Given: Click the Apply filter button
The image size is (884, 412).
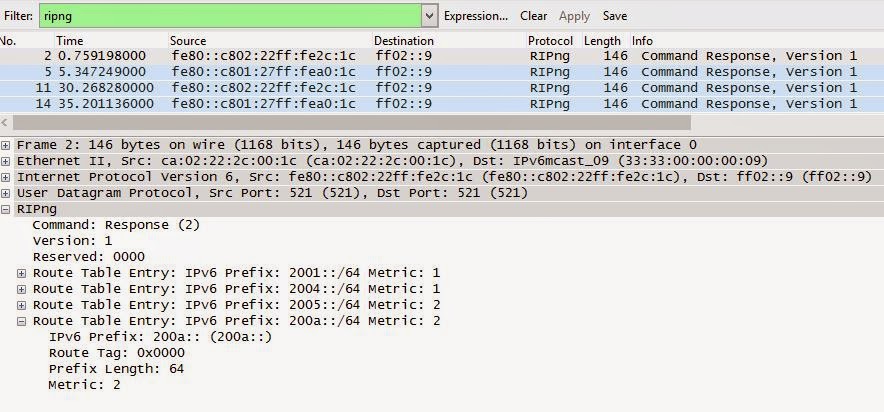Looking at the screenshot, I should (574, 16).
